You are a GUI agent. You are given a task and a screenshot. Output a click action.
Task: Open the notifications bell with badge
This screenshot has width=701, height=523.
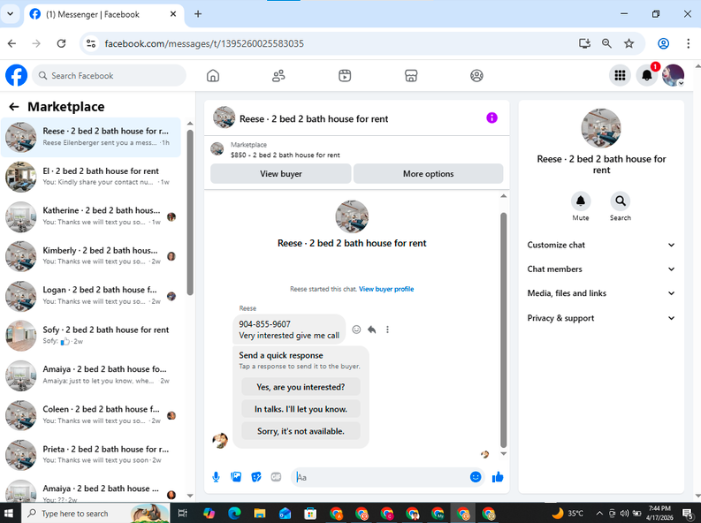[647, 75]
